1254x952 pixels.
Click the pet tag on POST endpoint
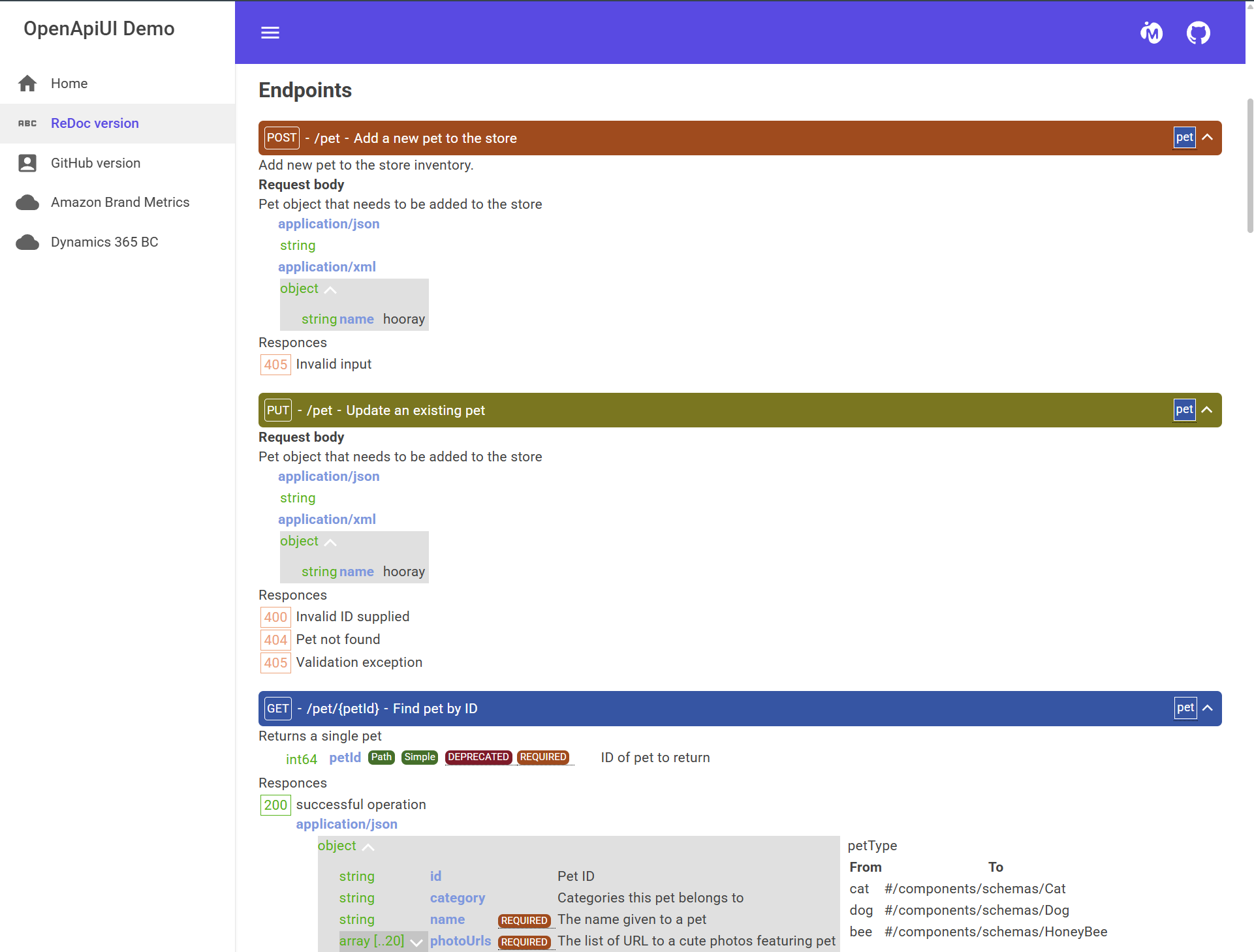click(1183, 138)
